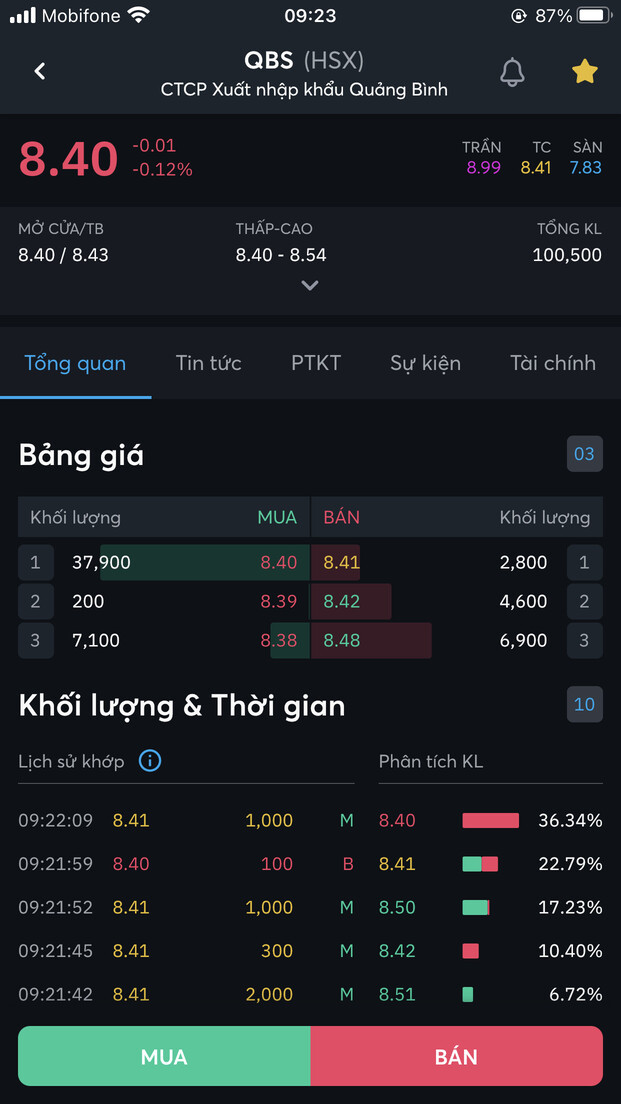Open info icon beside Lịch sử khớp
The width and height of the screenshot is (621, 1104).
tap(150, 761)
